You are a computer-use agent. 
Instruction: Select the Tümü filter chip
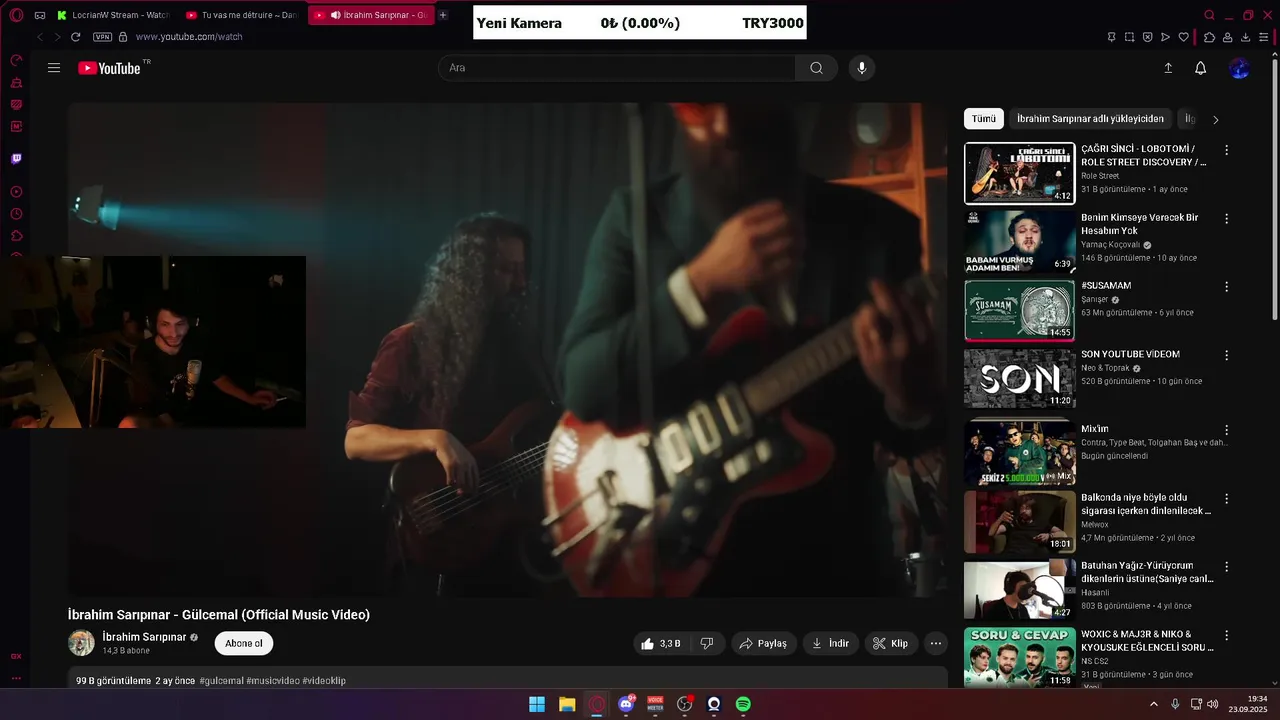pos(984,119)
